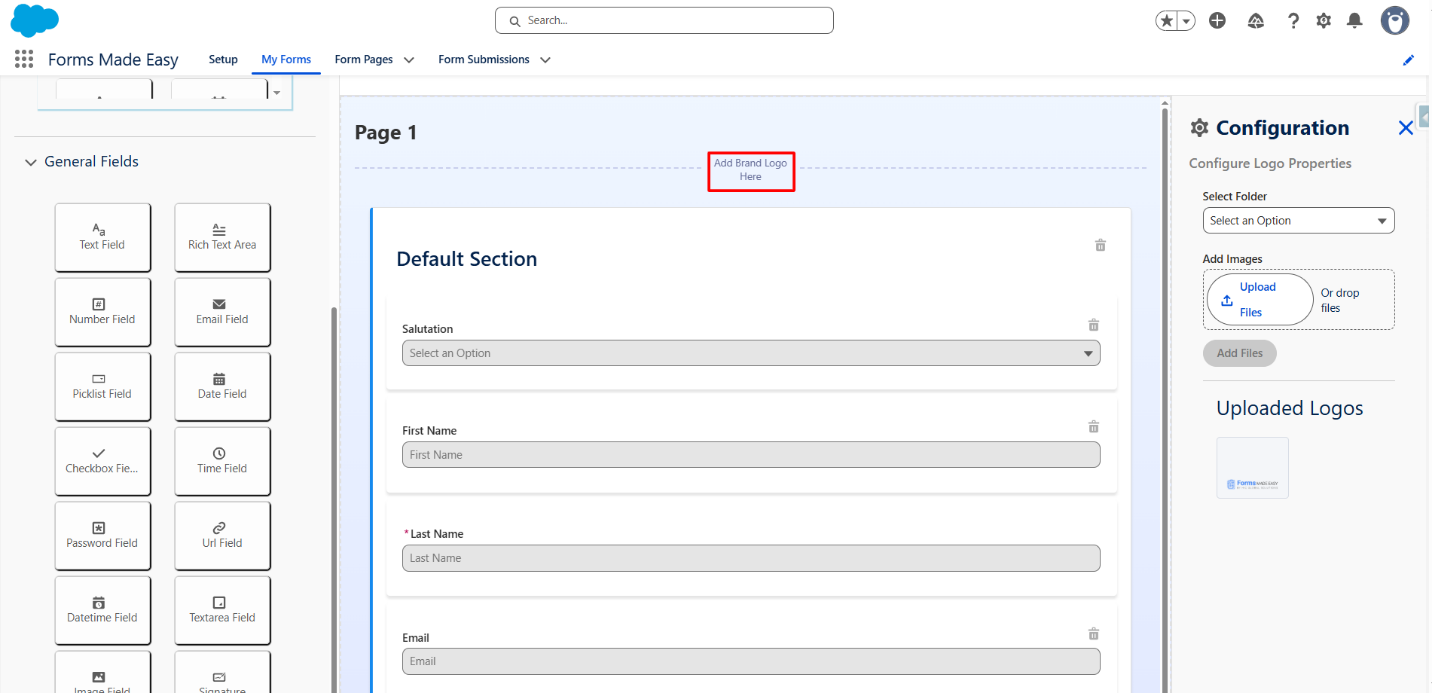Click the Help question mark icon
The width and height of the screenshot is (1432, 693).
pos(1293,21)
